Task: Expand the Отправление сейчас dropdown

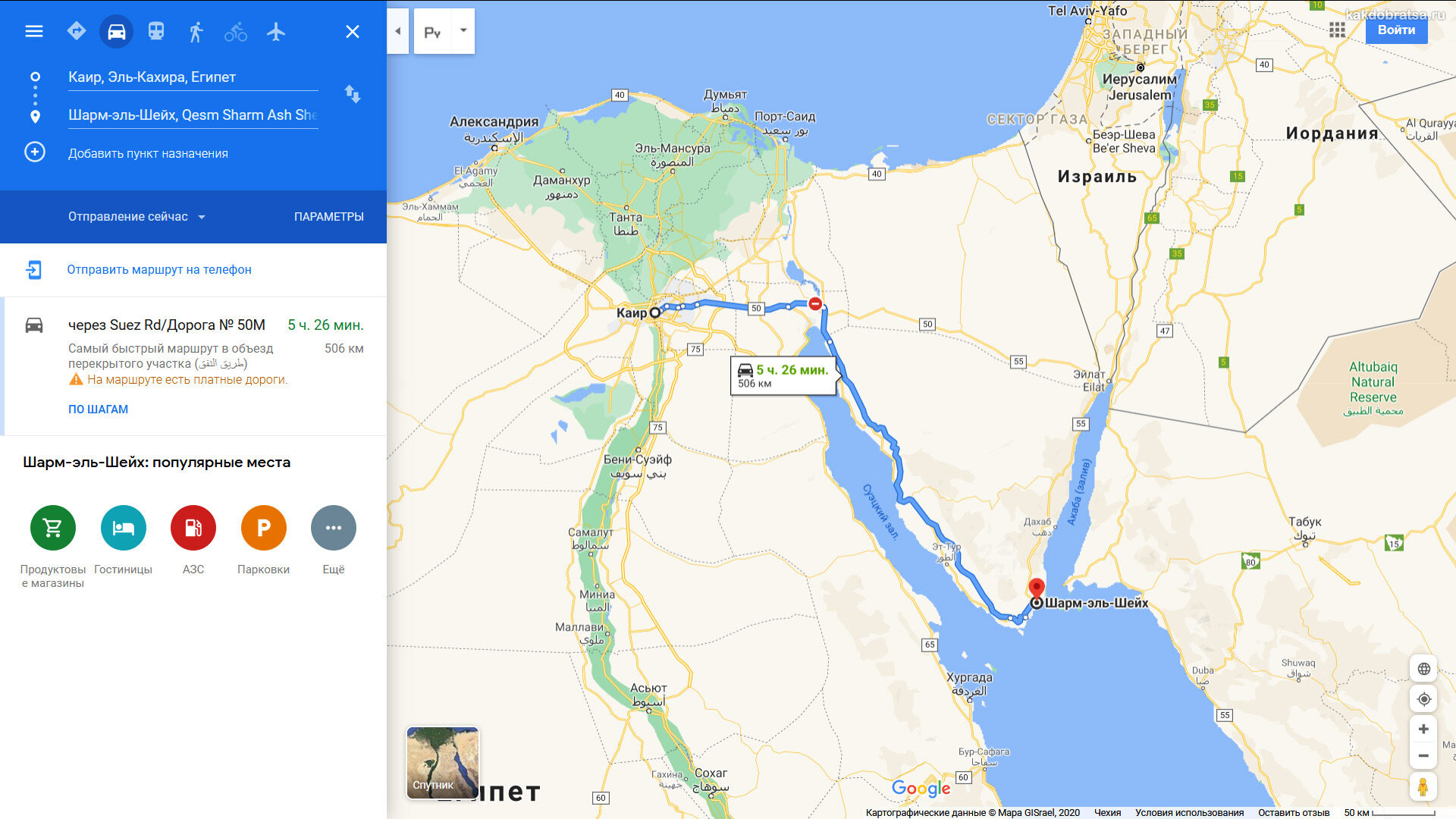Action: pyautogui.click(x=137, y=217)
